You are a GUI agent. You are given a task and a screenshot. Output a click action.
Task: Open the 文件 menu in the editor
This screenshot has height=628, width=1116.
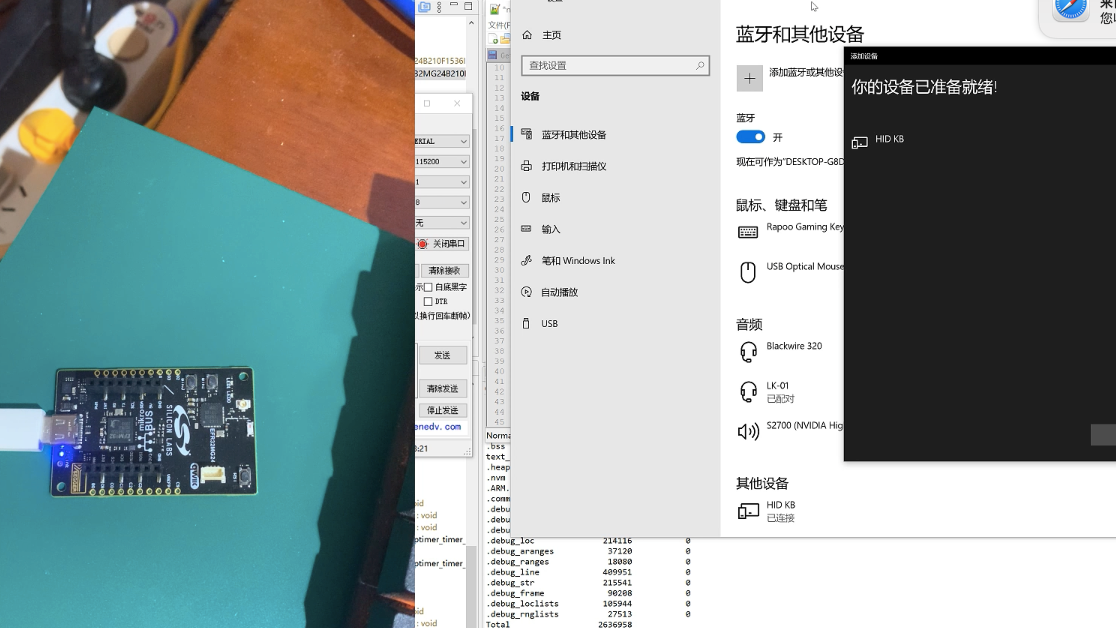tap(499, 25)
